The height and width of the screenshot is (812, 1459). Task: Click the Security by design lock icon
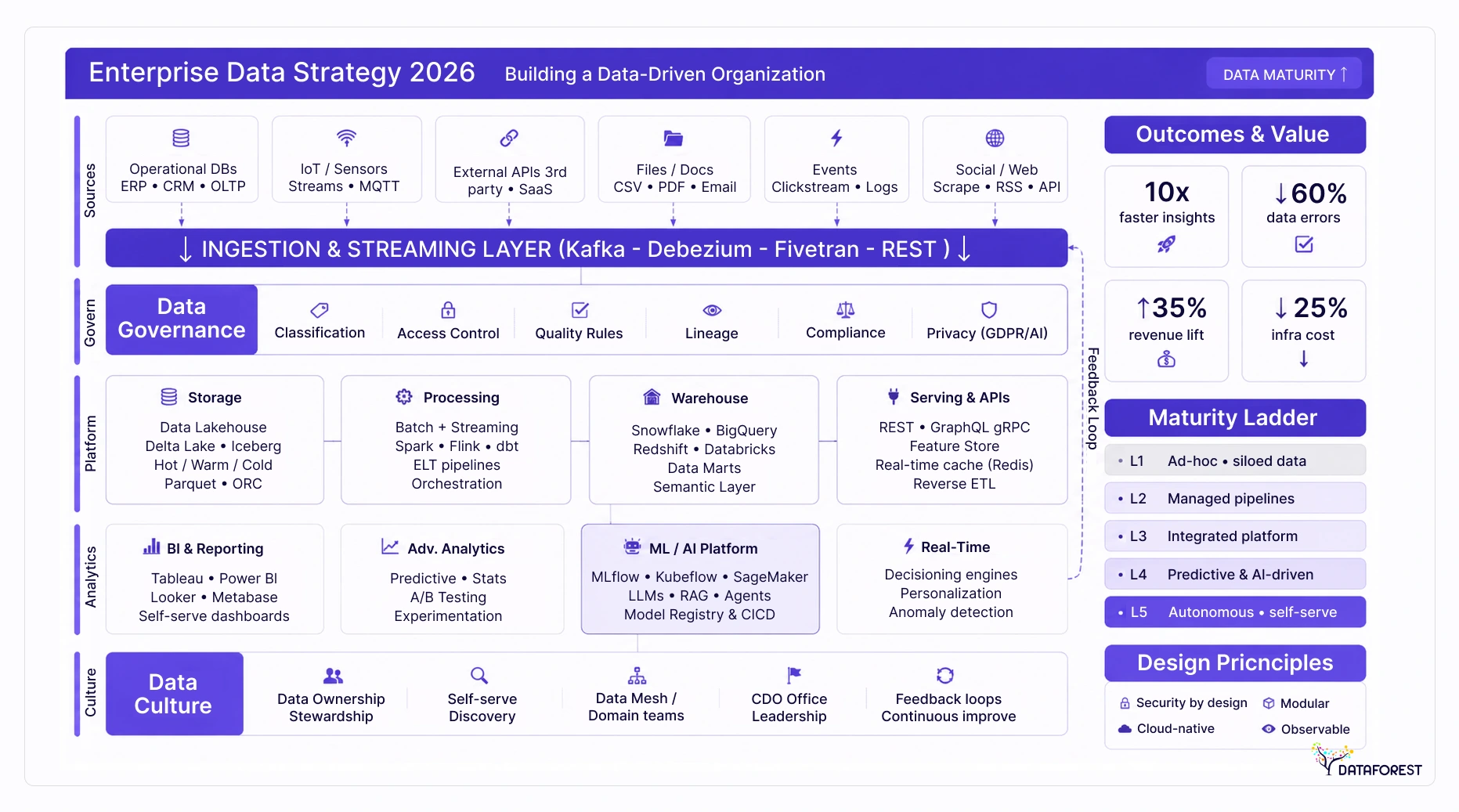pyautogui.click(x=1125, y=703)
